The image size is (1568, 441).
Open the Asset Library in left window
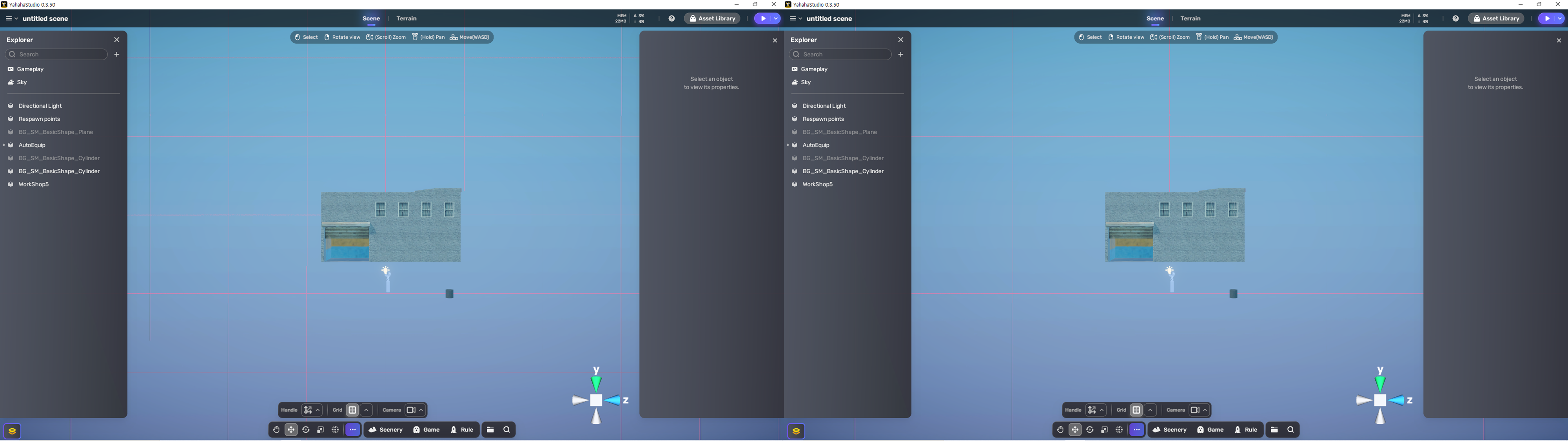pyautogui.click(x=712, y=19)
